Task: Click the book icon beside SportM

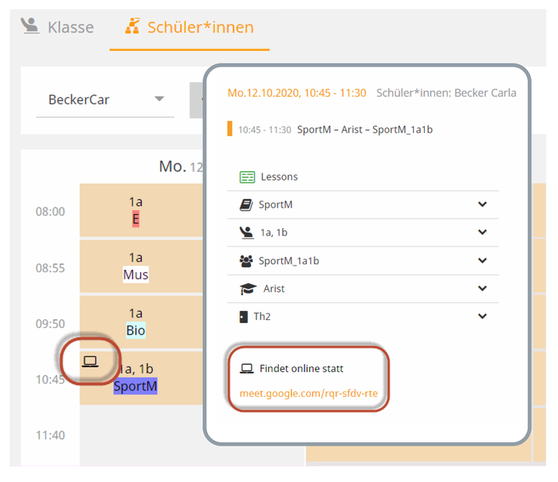Action: 246,205
